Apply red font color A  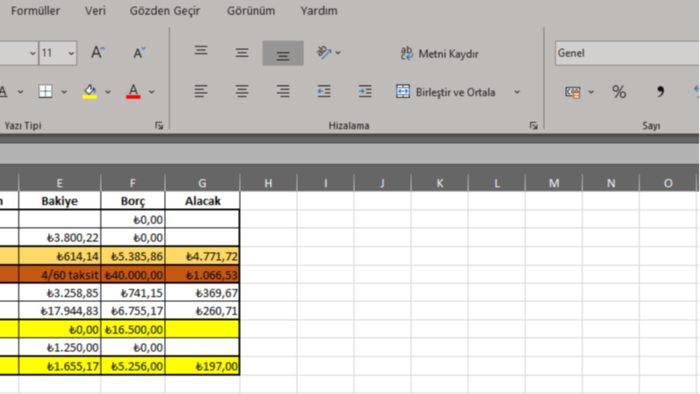133,91
